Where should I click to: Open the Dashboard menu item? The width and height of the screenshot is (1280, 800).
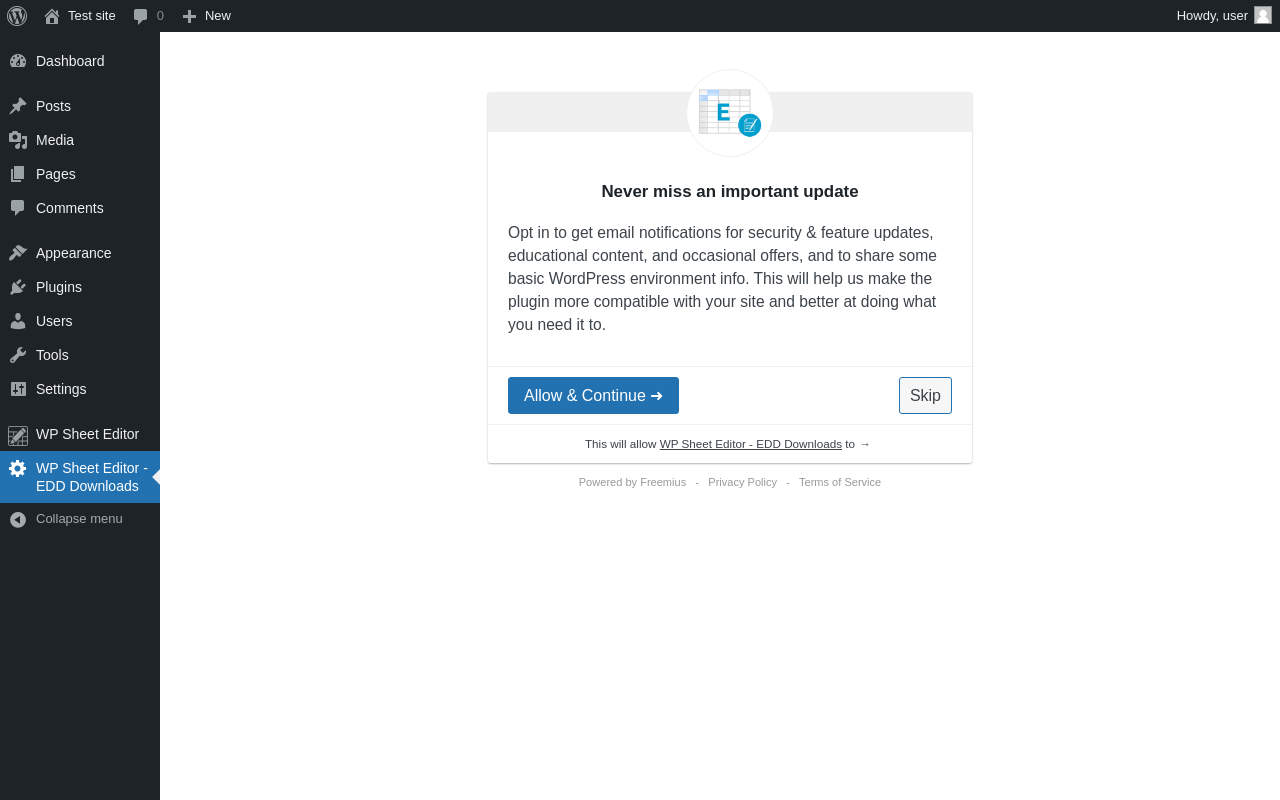[80, 61]
